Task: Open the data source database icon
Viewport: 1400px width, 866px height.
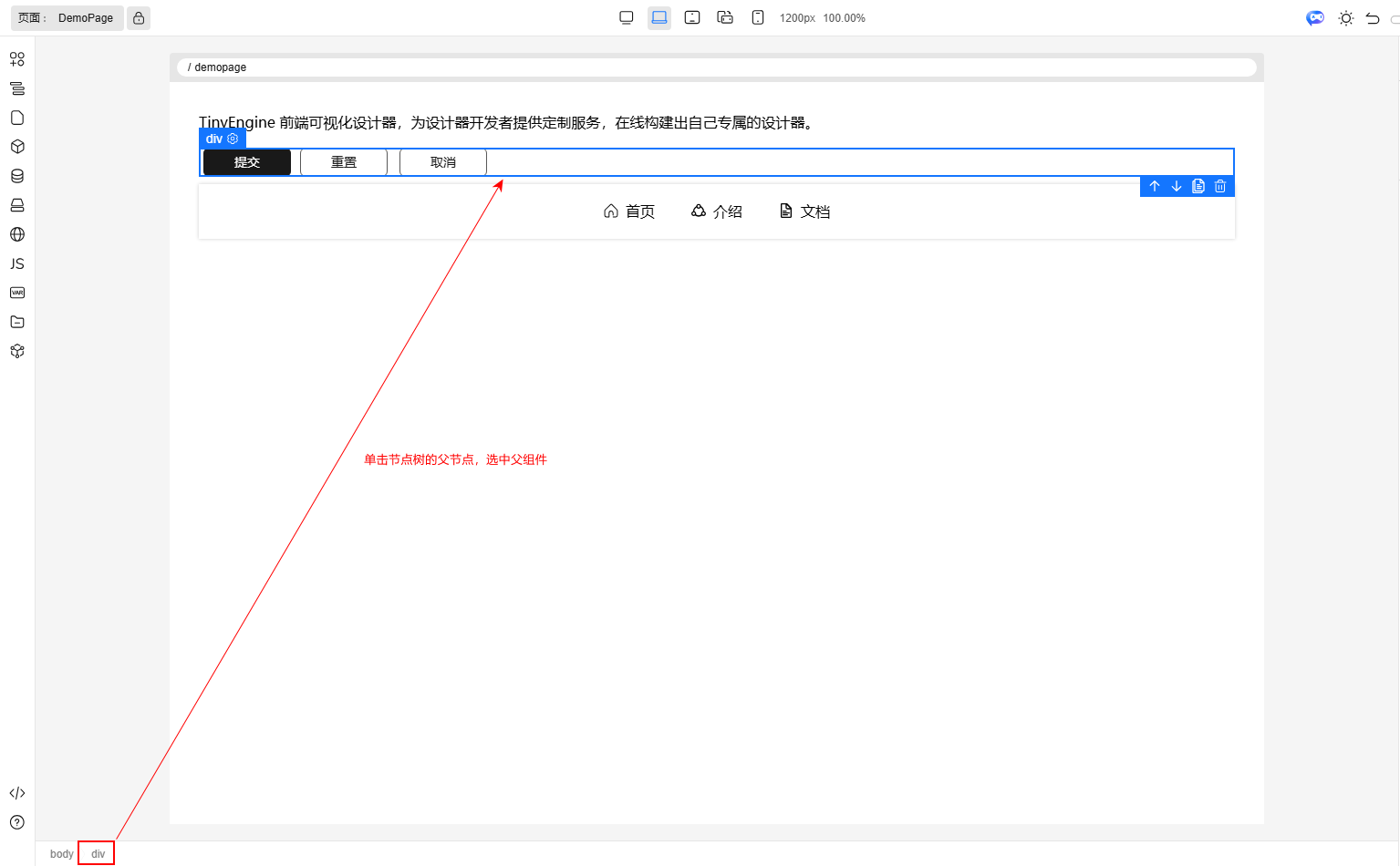Action: [17, 176]
